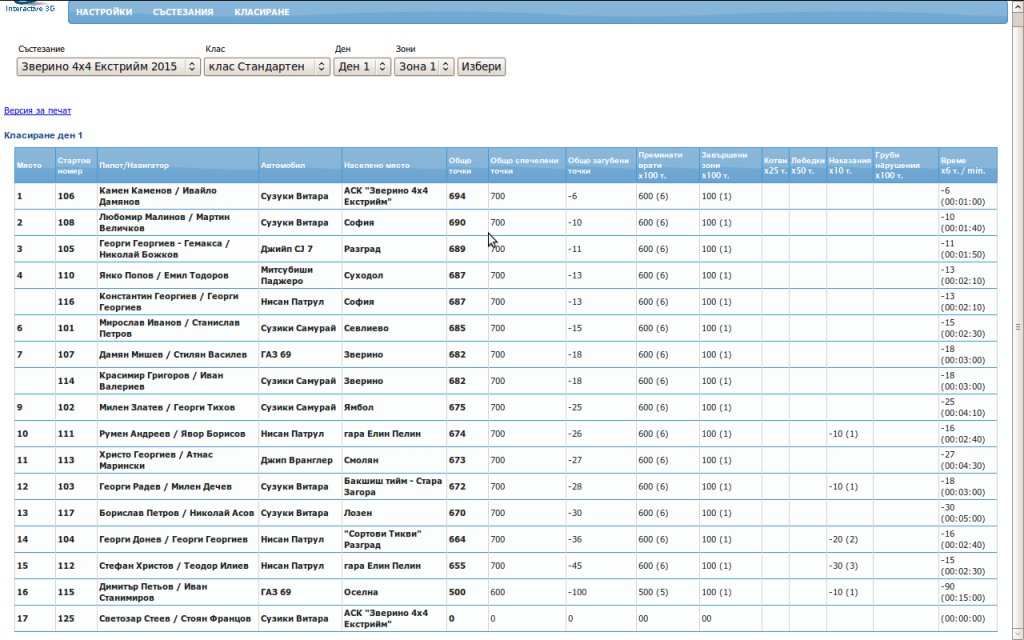Screen dimensions: 1024x640
Task: Open the Клас dropdown showing клас Стандартен
Action: (x=266, y=67)
